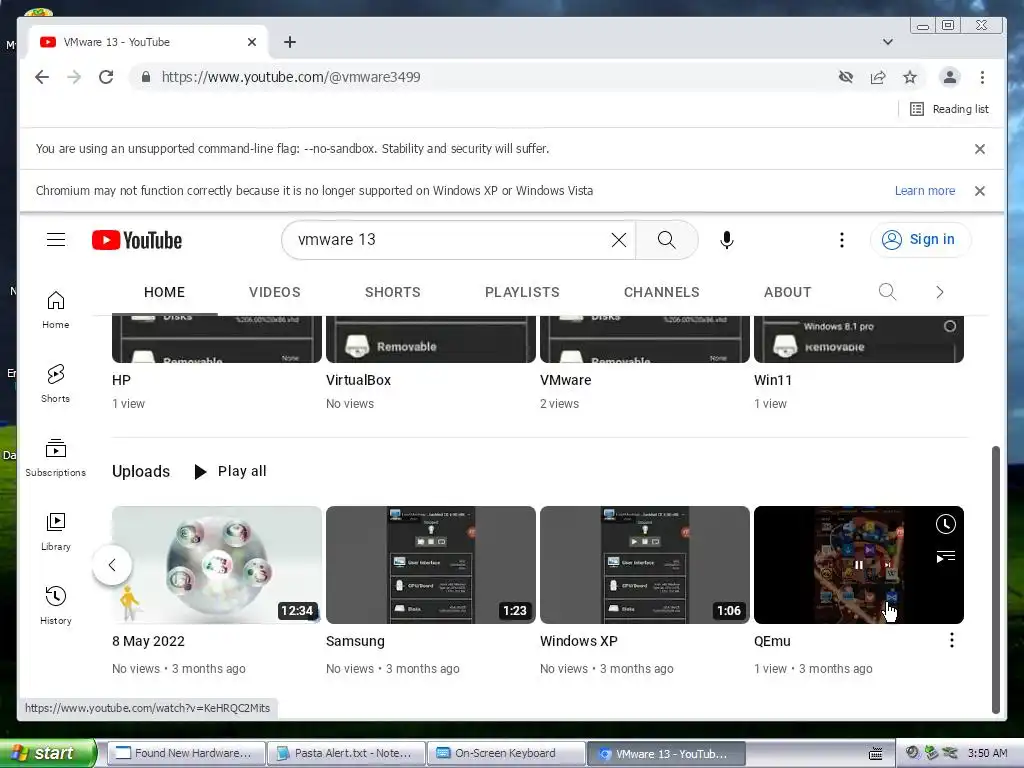The image size is (1024, 768).
Task: Switch to the VIDEOS tab
Action: click(274, 292)
